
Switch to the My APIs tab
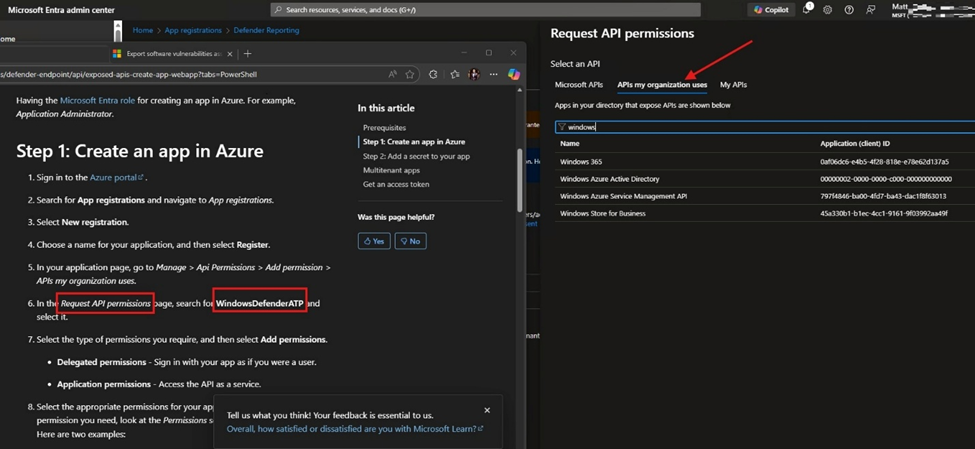[733, 85]
